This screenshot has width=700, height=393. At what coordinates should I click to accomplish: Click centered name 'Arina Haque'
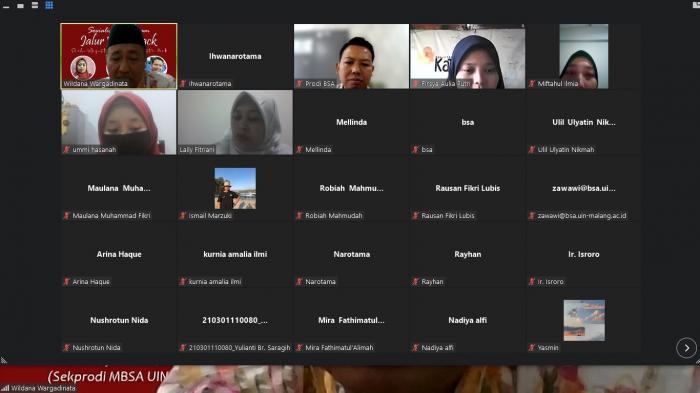(x=119, y=255)
